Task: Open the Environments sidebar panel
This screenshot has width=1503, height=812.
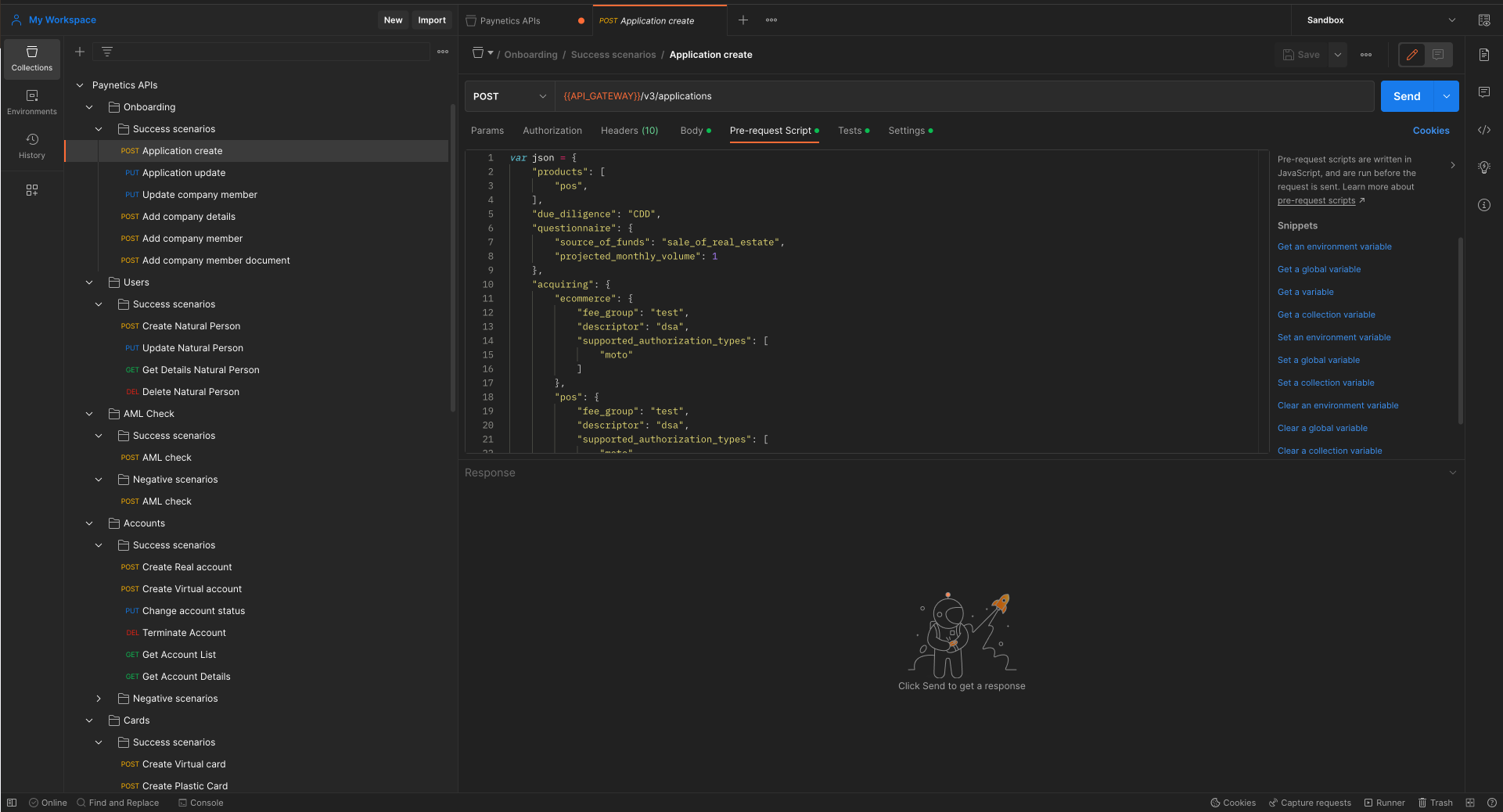Action: 32,102
